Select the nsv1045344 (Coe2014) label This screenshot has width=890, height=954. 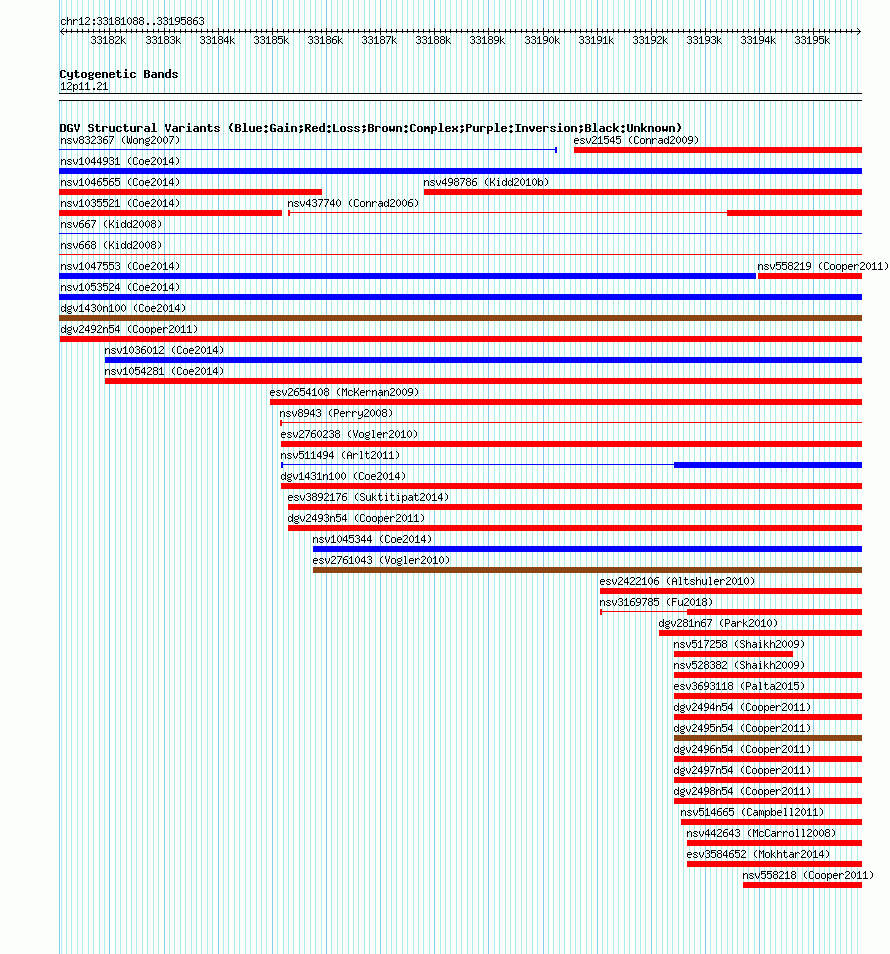click(x=372, y=539)
